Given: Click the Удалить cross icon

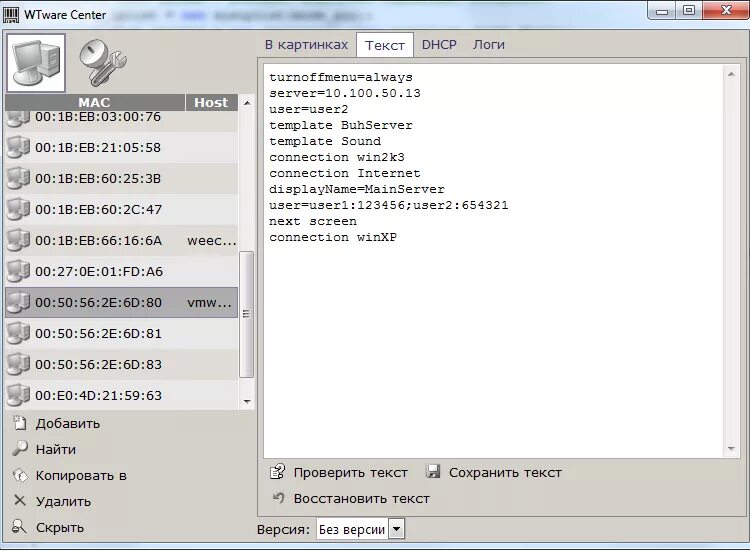Looking at the screenshot, I should click(20, 501).
